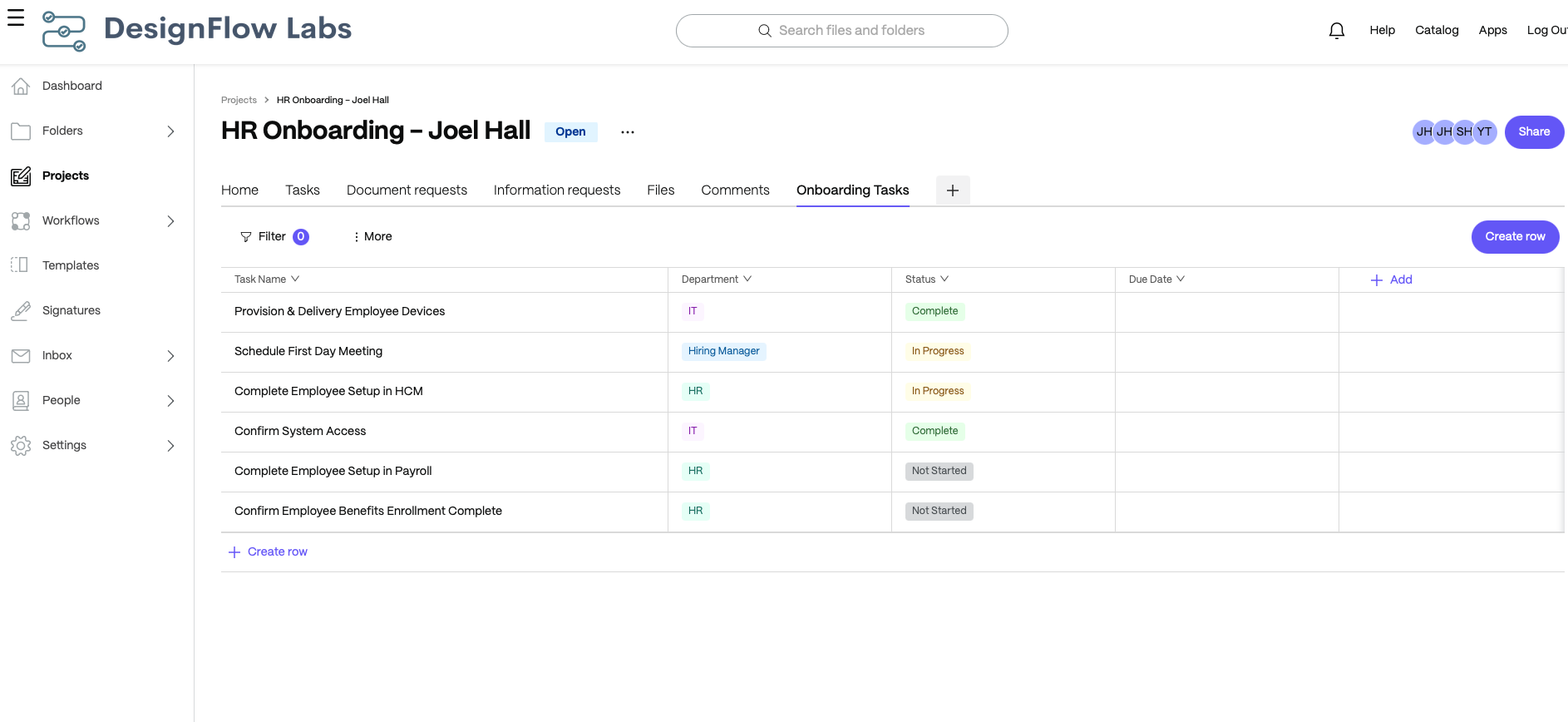Screen dimensions: 1568x722
Task: Expand the Folders sidebar section
Action: tap(170, 131)
